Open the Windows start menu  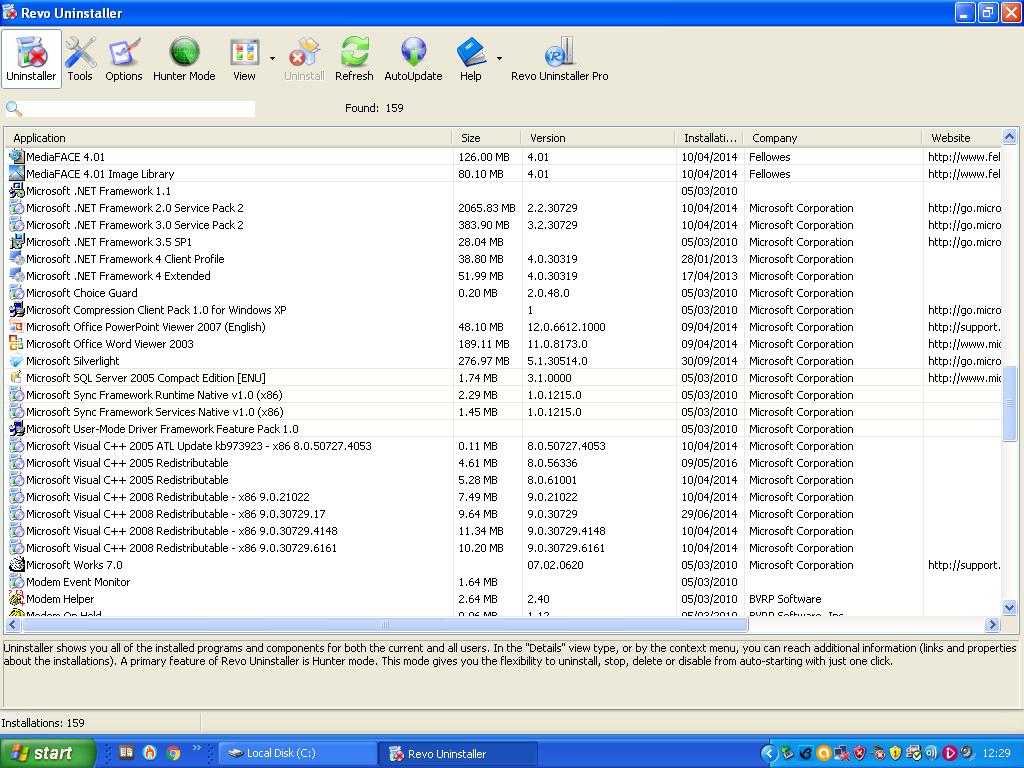[x=47, y=753]
